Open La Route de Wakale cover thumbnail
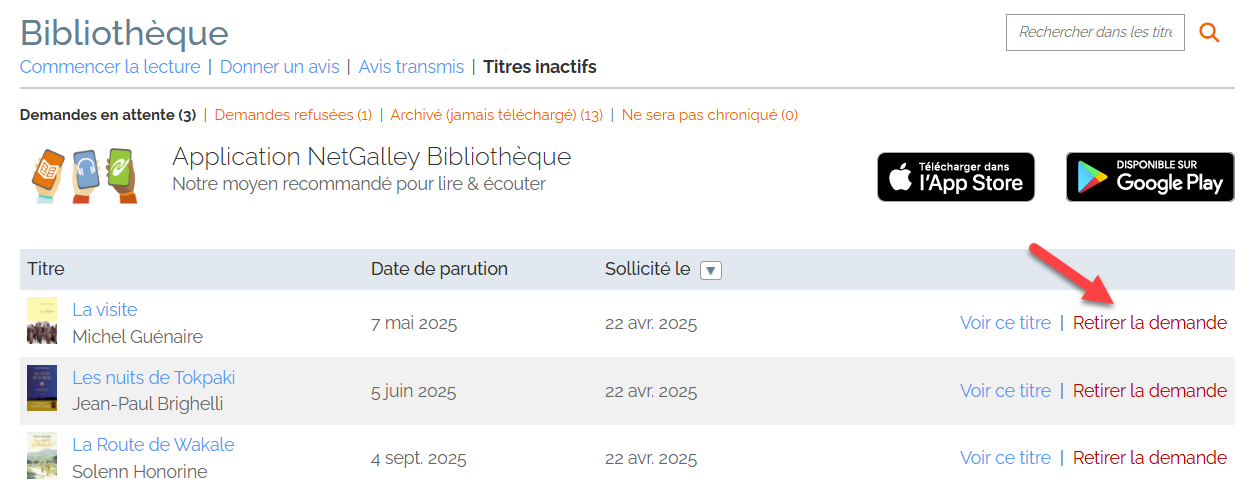 pos(42,456)
